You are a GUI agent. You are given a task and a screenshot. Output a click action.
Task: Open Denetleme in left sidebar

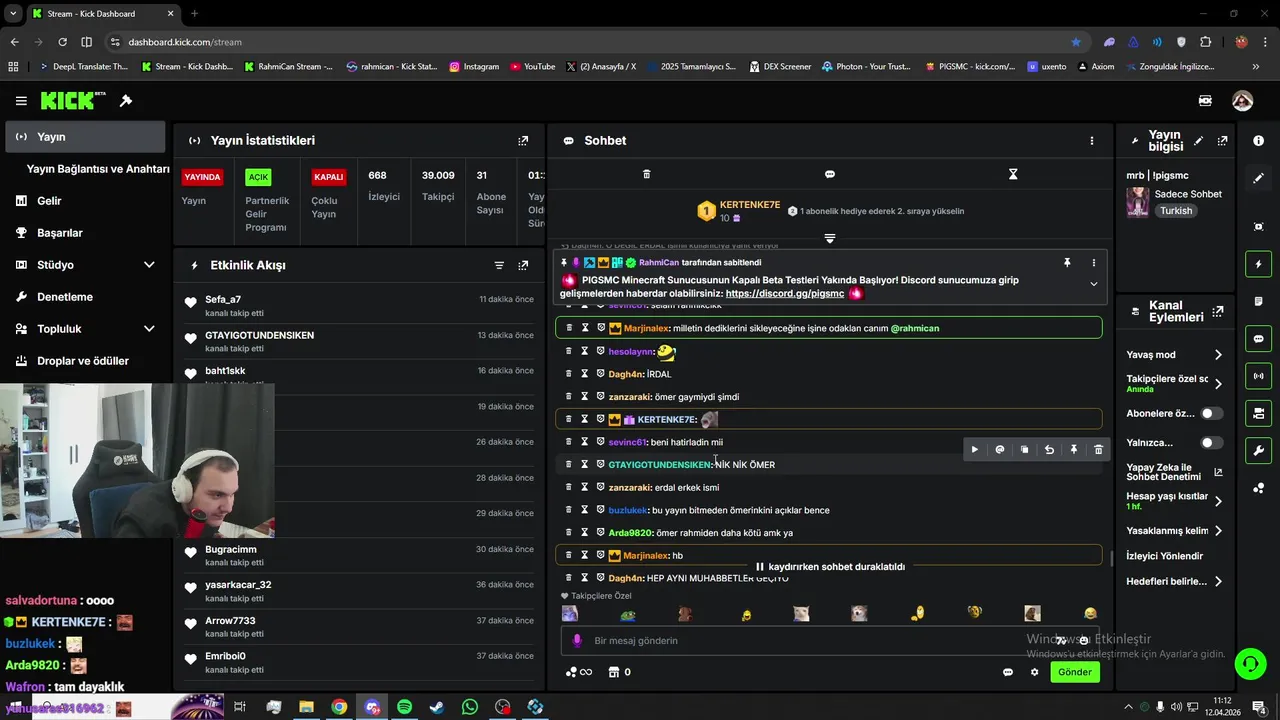click(85, 297)
